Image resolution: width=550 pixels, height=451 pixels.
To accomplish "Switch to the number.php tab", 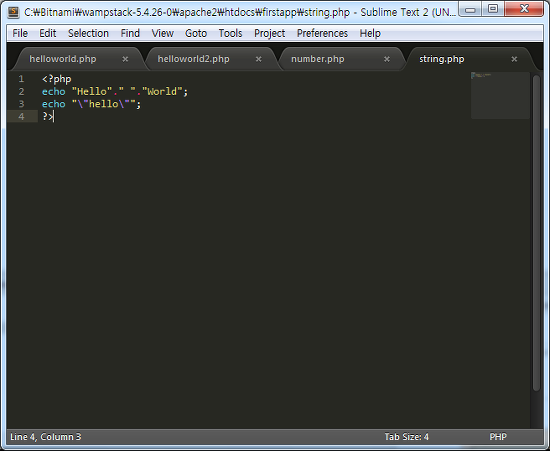I will (x=318, y=59).
